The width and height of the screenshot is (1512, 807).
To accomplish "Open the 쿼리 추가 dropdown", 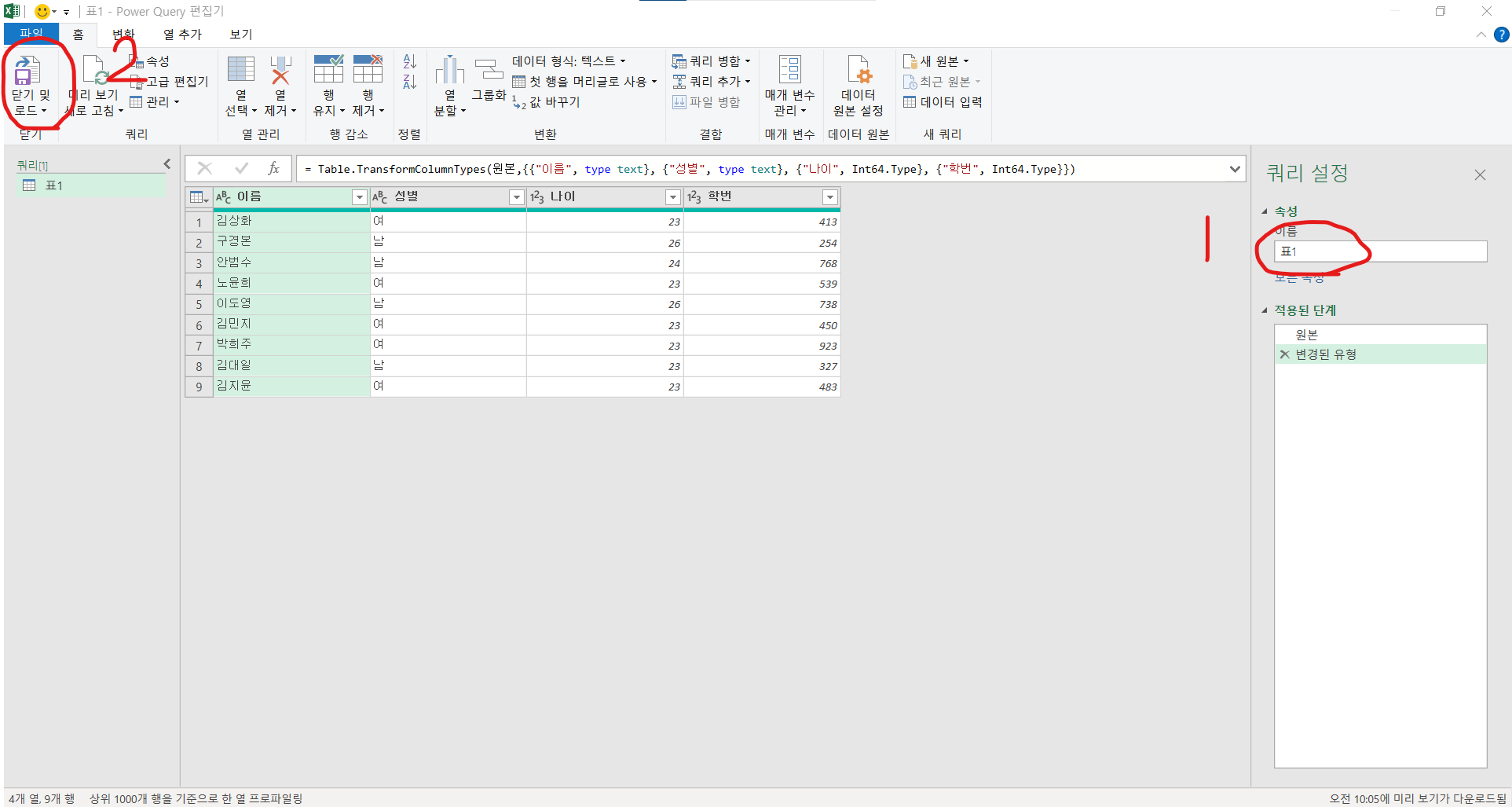I will [712, 82].
